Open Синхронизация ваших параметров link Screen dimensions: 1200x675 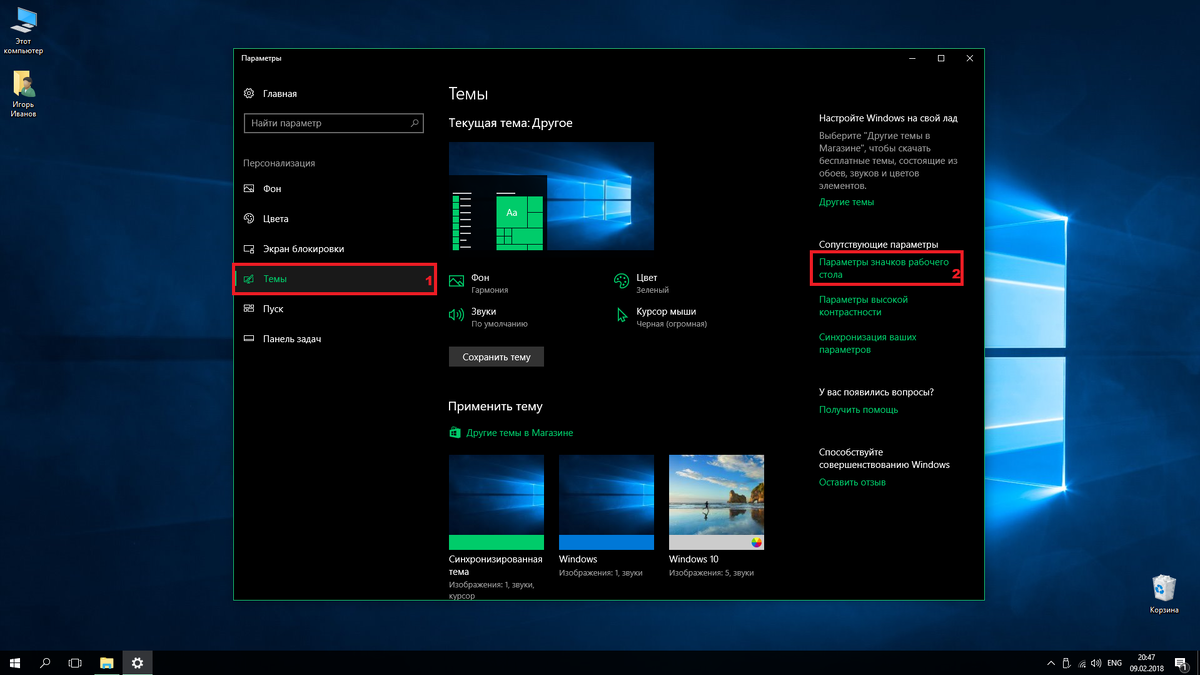(x=867, y=344)
